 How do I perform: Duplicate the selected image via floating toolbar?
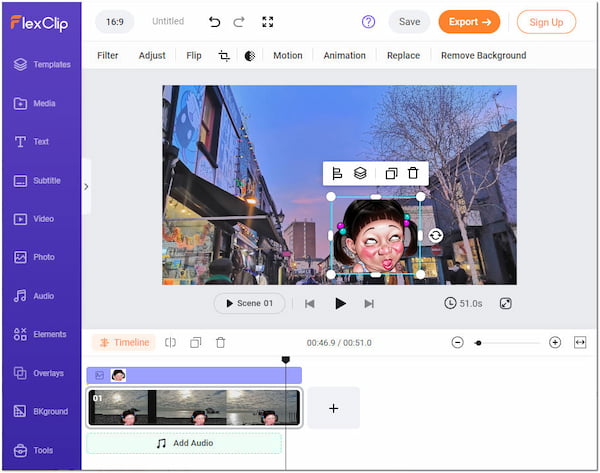(x=391, y=173)
